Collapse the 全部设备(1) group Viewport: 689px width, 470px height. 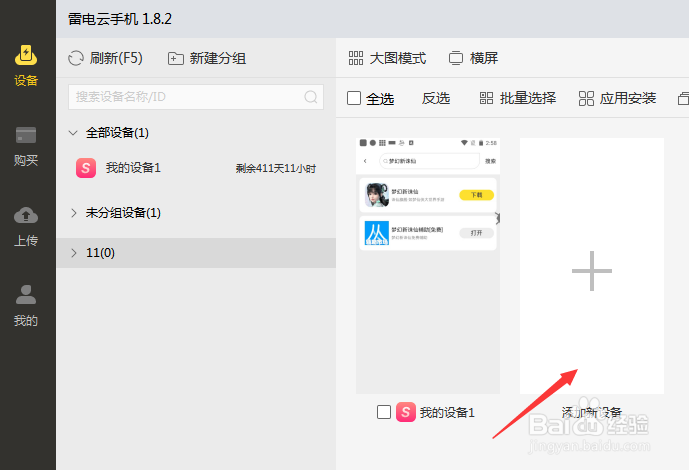73,133
